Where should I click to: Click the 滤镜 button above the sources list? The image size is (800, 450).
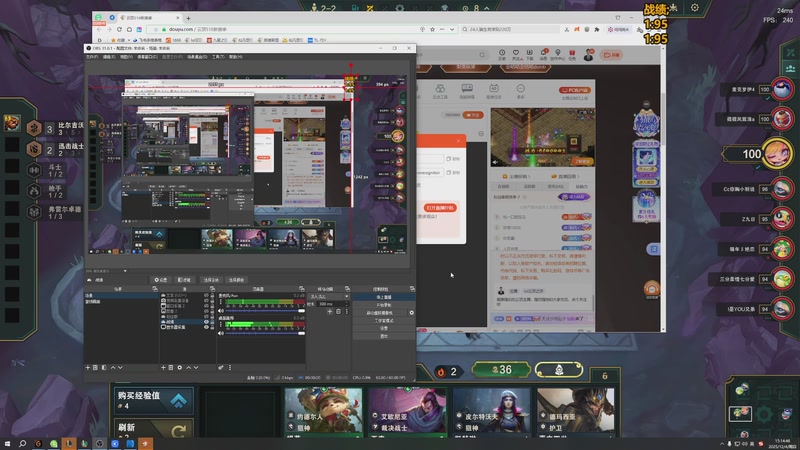coord(185,280)
